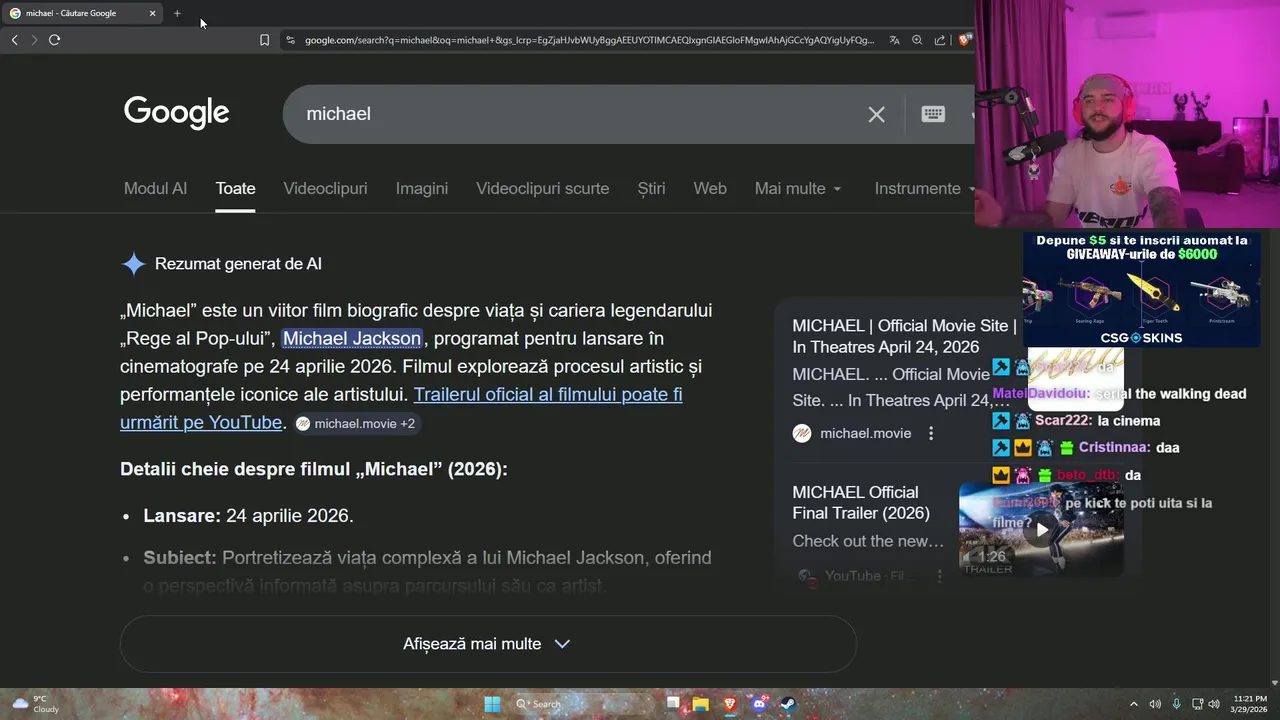Click 'Rezumat generat de AI' heading

[238, 264]
